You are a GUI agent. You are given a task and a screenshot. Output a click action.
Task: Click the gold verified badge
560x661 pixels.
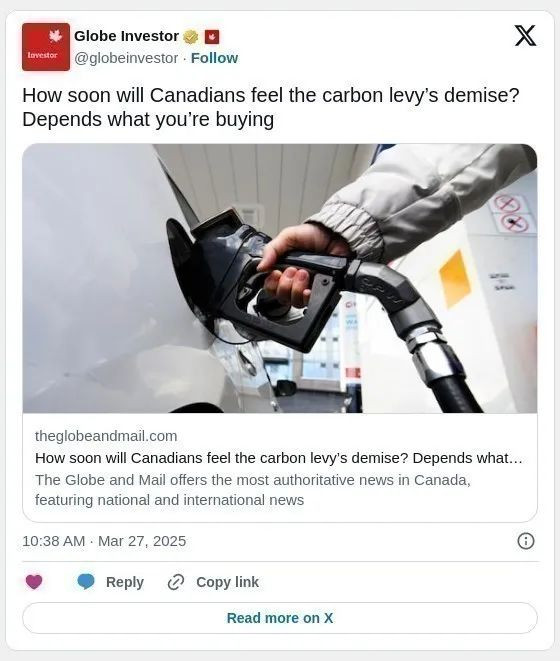point(191,37)
